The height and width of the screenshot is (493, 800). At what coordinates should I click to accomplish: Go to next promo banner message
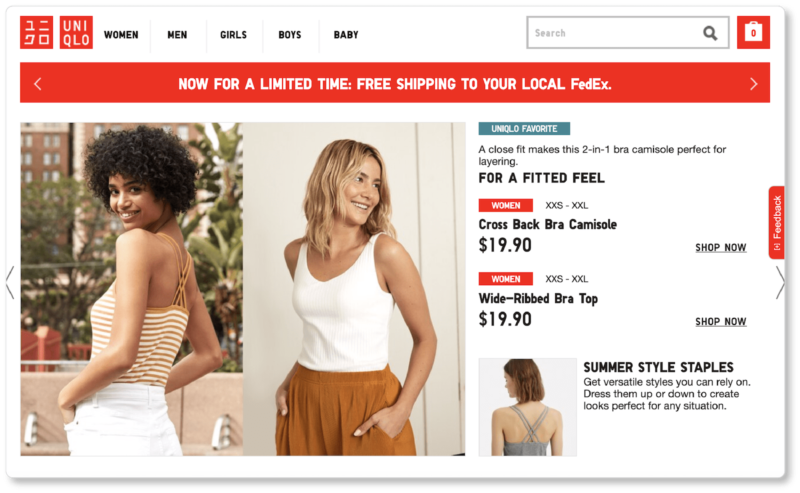tap(754, 84)
